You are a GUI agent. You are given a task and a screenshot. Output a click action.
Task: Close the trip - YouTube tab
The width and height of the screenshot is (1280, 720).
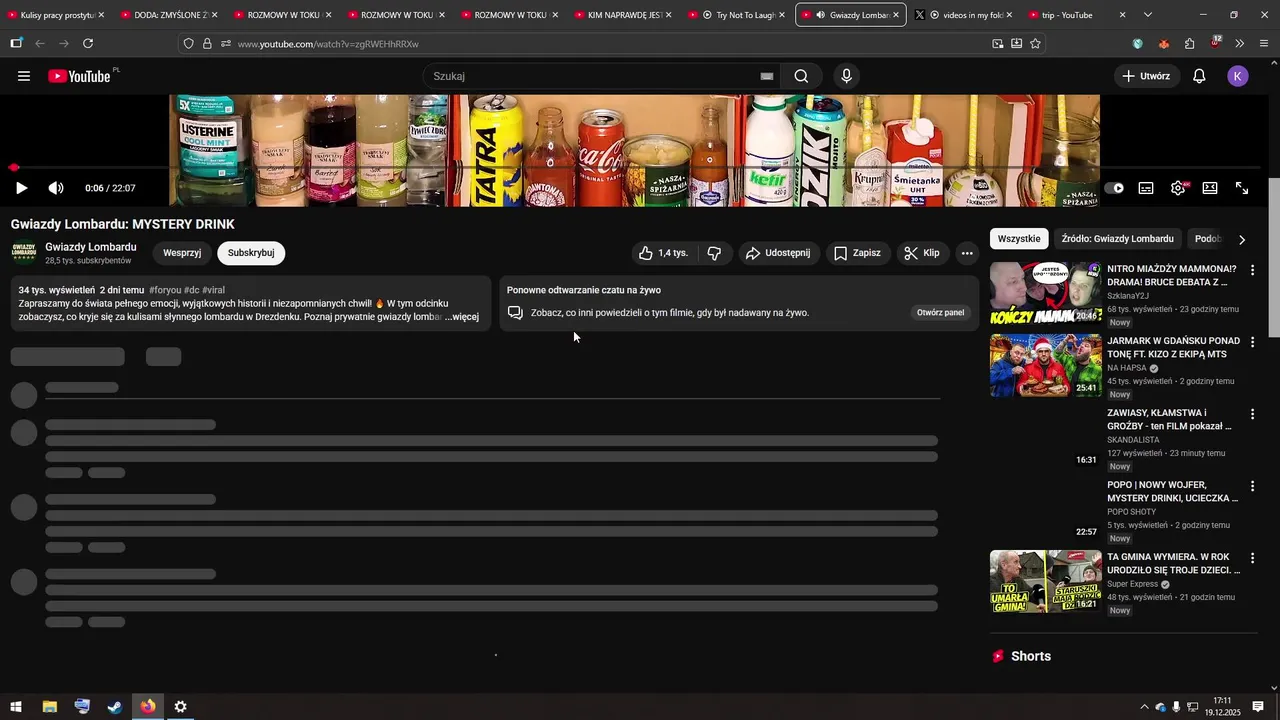click(x=1122, y=15)
